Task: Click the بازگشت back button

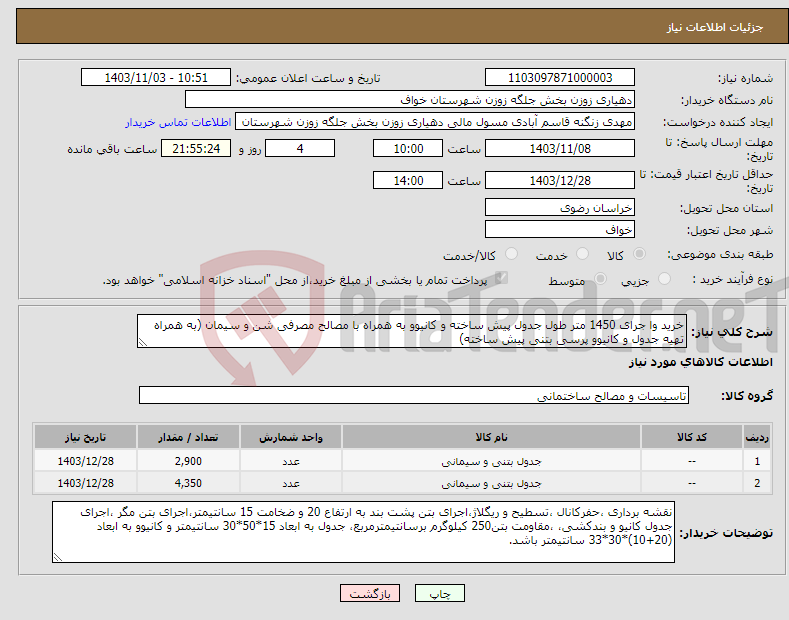Action: tap(370, 594)
